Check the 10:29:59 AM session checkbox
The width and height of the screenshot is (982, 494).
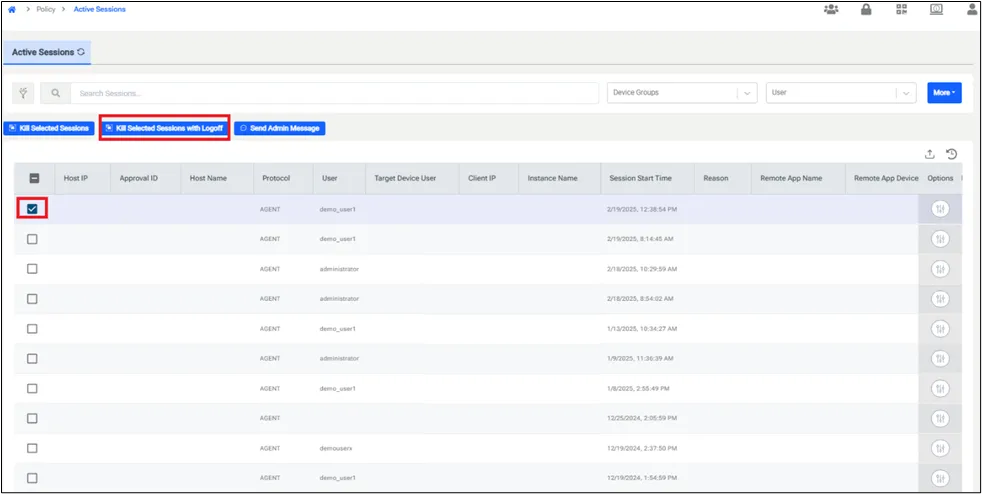[x=33, y=269]
